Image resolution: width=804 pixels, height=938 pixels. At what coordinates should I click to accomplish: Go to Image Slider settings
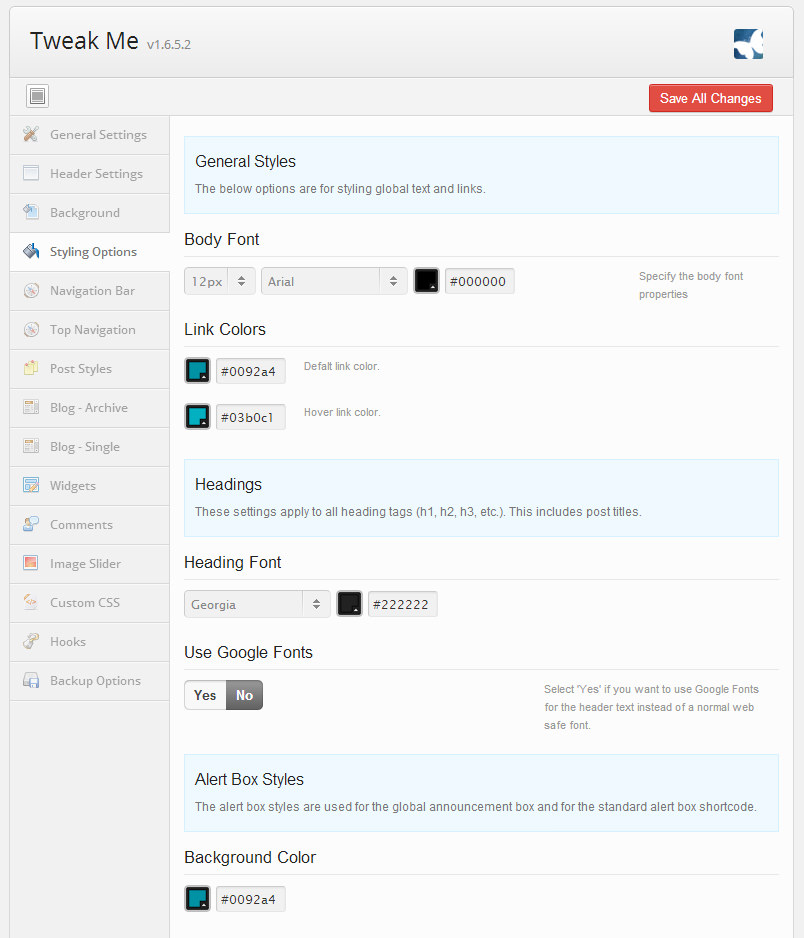[85, 564]
